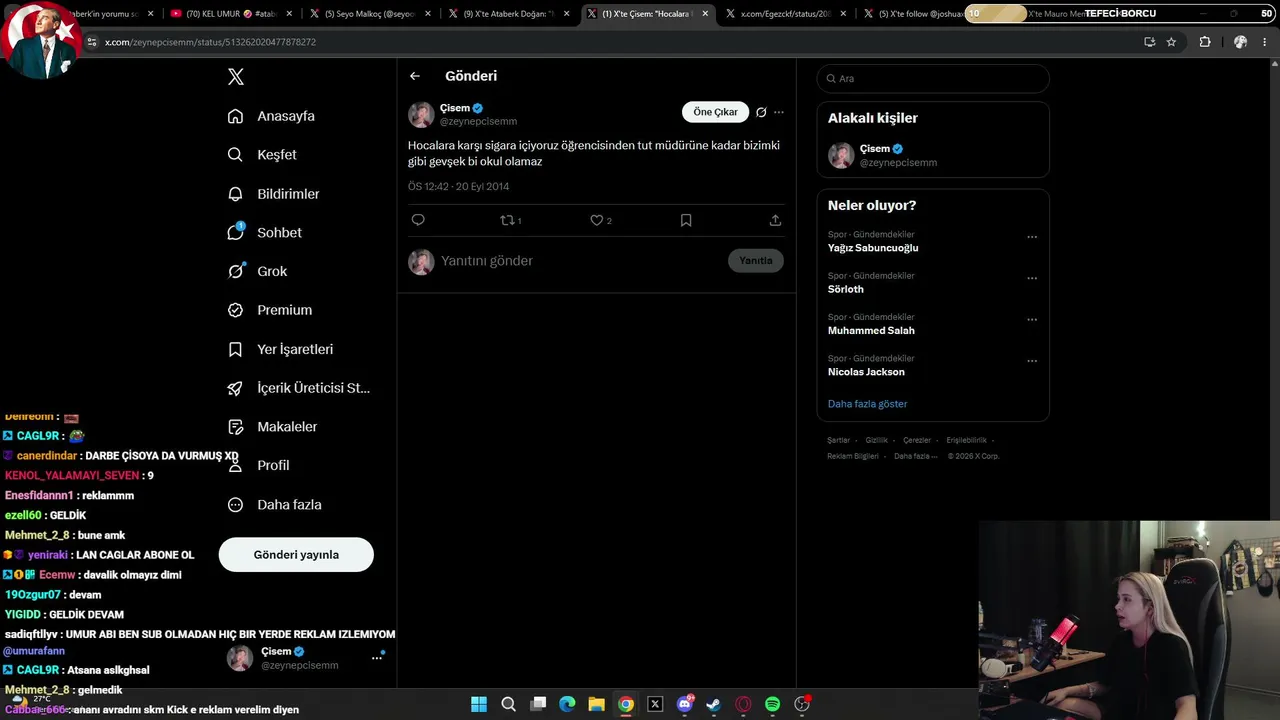Open Windows taskbar search
This screenshot has width=1280, height=720.
[x=508, y=704]
